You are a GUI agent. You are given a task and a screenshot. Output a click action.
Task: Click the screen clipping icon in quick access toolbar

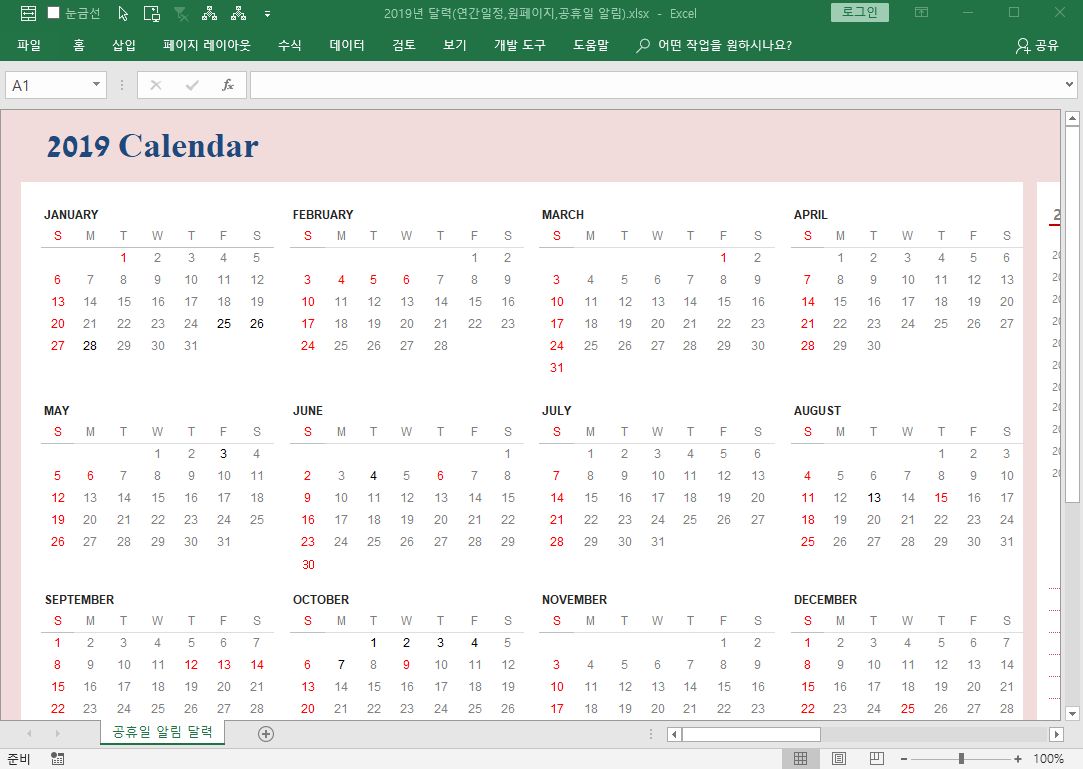[151, 13]
